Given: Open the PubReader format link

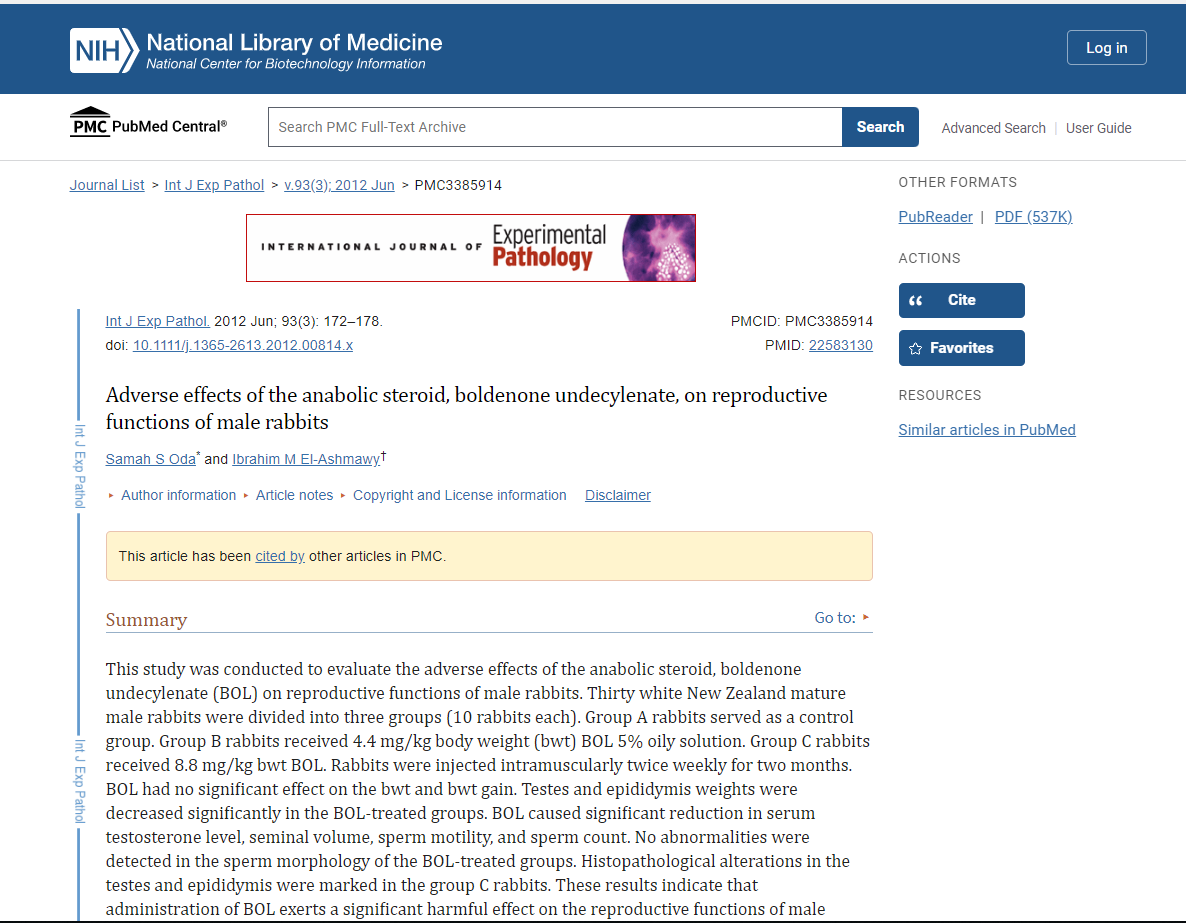Looking at the screenshot, I should coord(935,217).
